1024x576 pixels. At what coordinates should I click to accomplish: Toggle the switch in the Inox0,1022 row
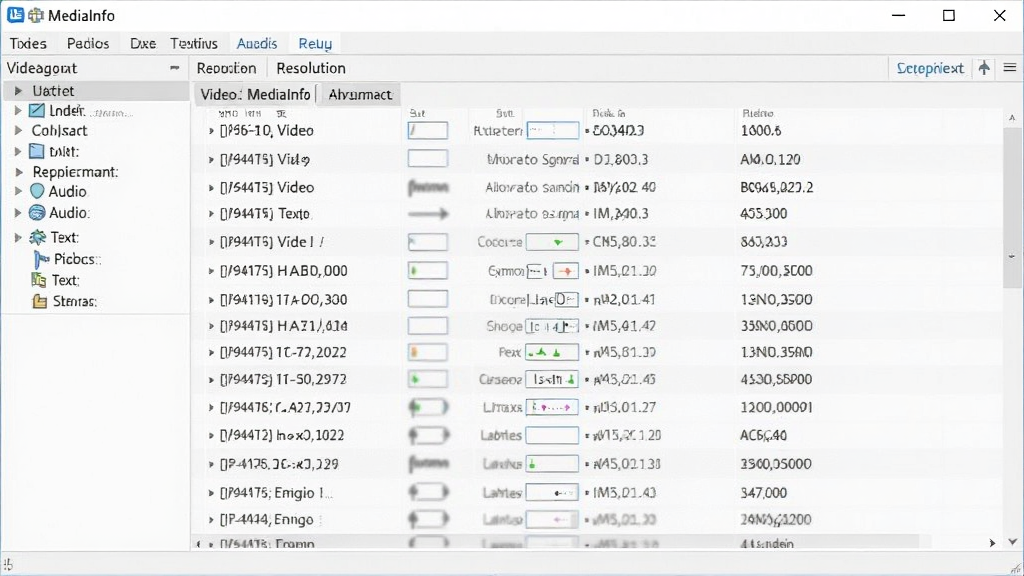tap(428, 435)
